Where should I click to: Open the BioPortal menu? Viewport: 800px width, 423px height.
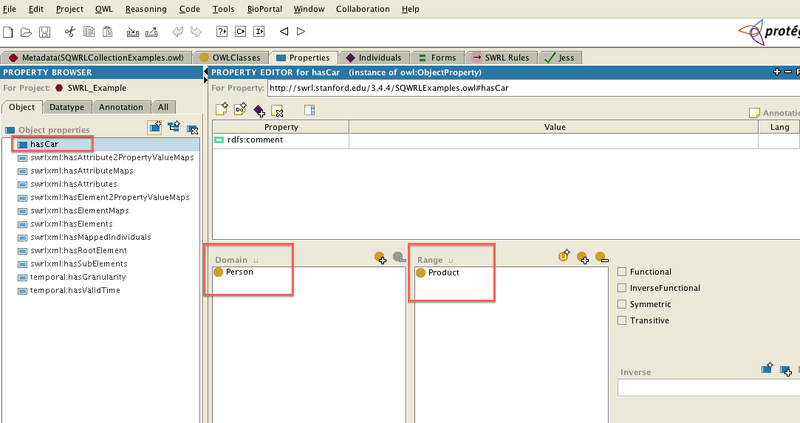coord(264,9)
